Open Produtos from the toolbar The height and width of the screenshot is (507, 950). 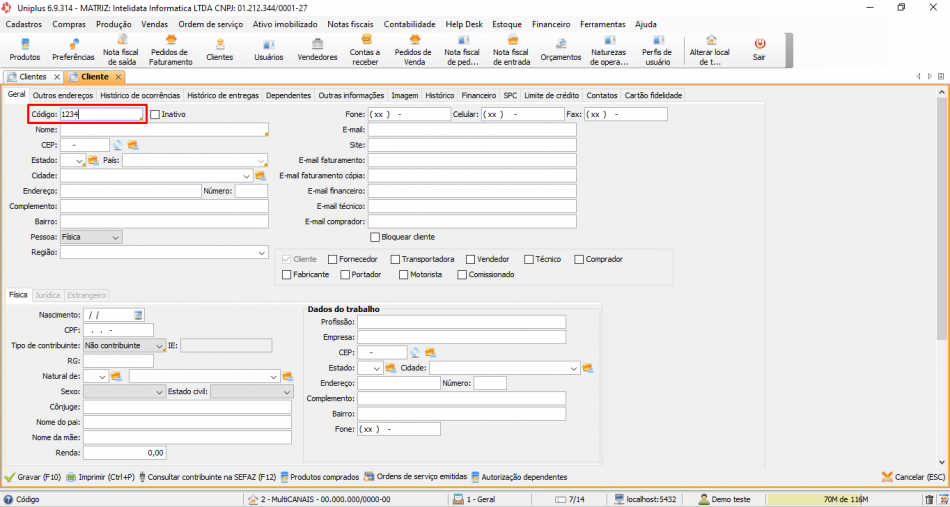[25, 50]
